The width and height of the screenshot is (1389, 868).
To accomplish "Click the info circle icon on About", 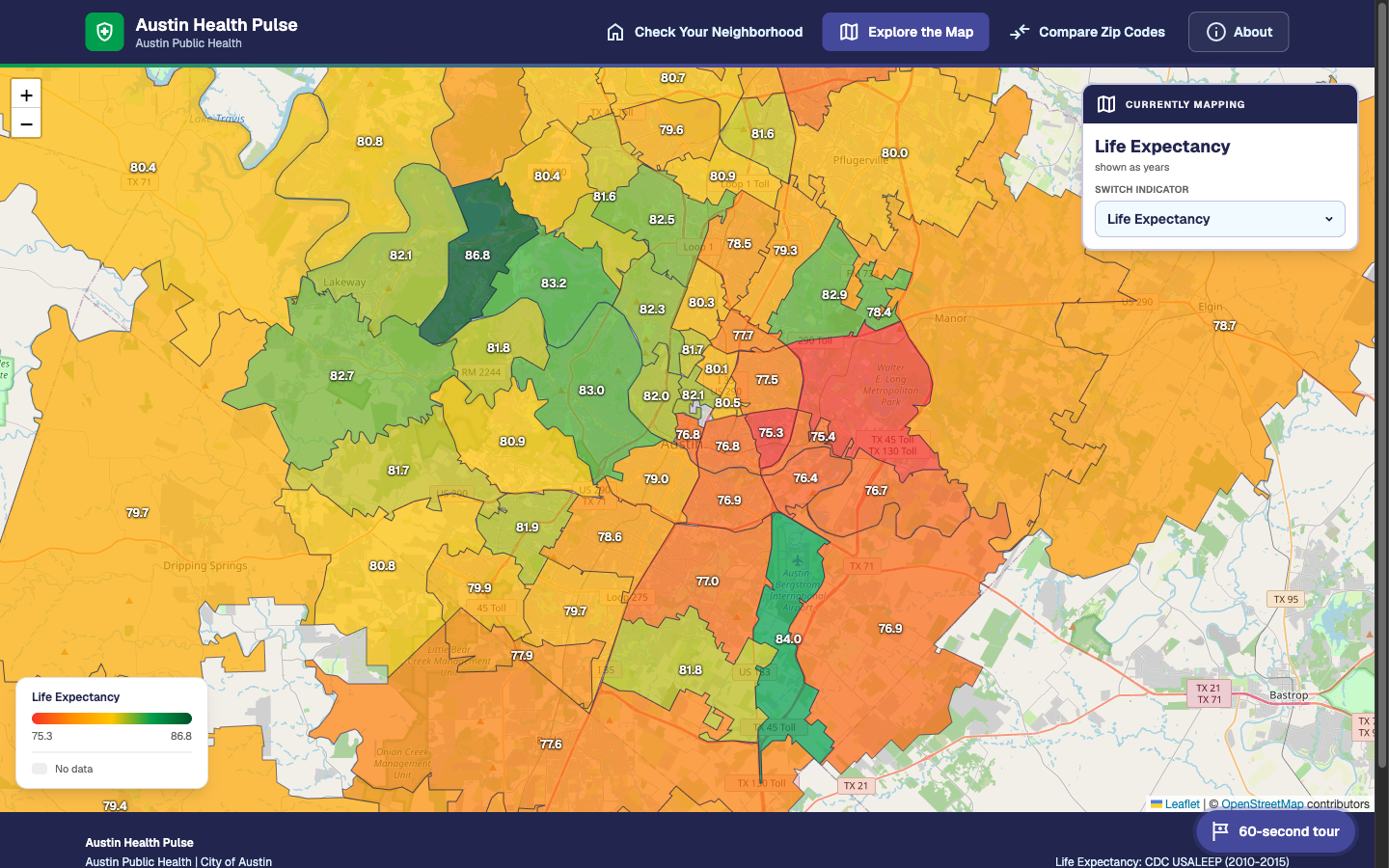I will [1216, 32].
